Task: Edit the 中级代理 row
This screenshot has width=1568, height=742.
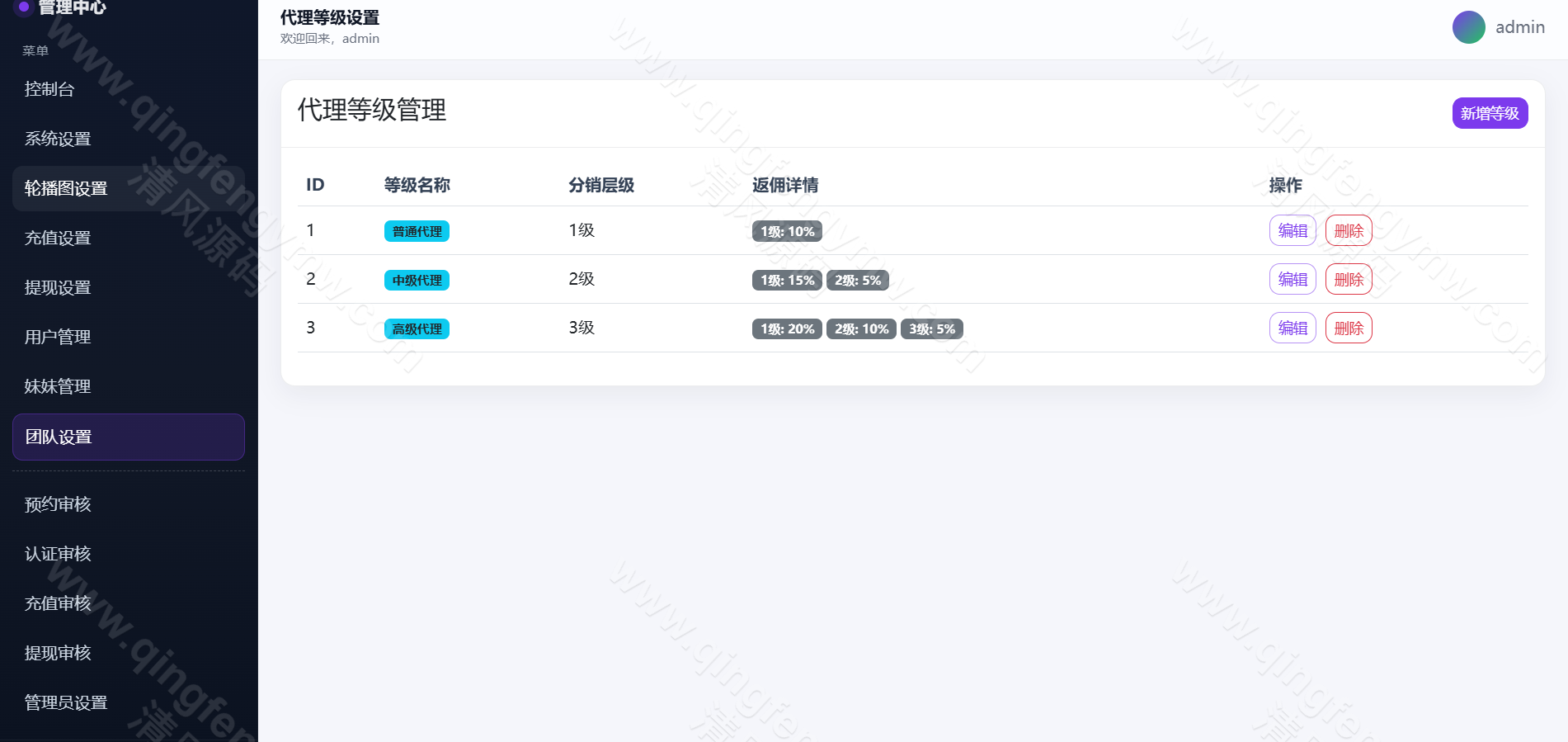Action: click(1293, 279)
